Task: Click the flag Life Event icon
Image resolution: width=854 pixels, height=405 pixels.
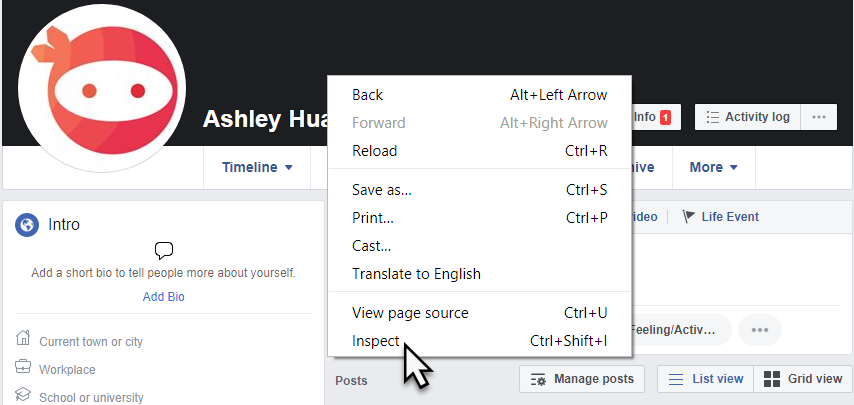Action: [688, 217]
